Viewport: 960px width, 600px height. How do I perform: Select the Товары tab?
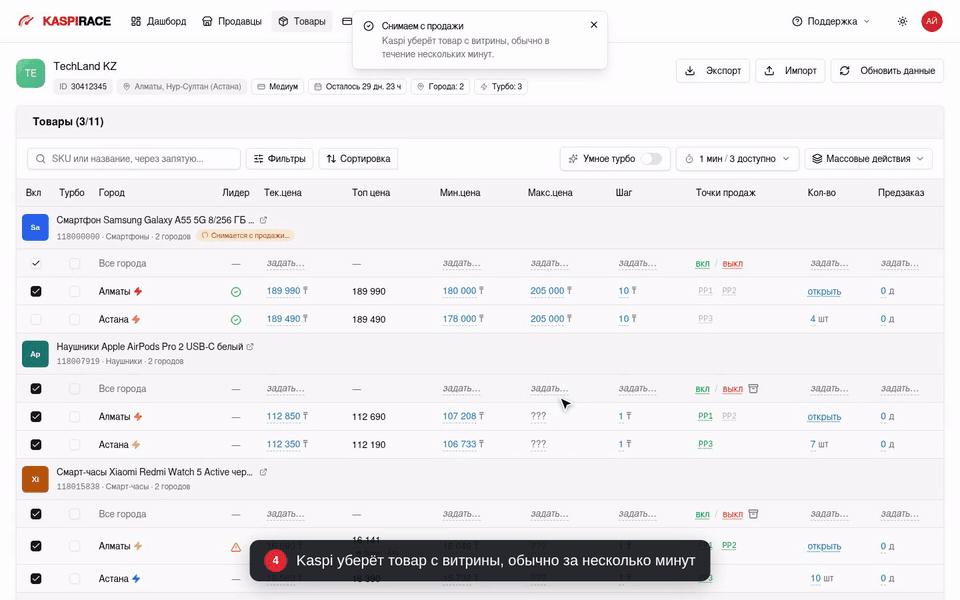[302, 21]
